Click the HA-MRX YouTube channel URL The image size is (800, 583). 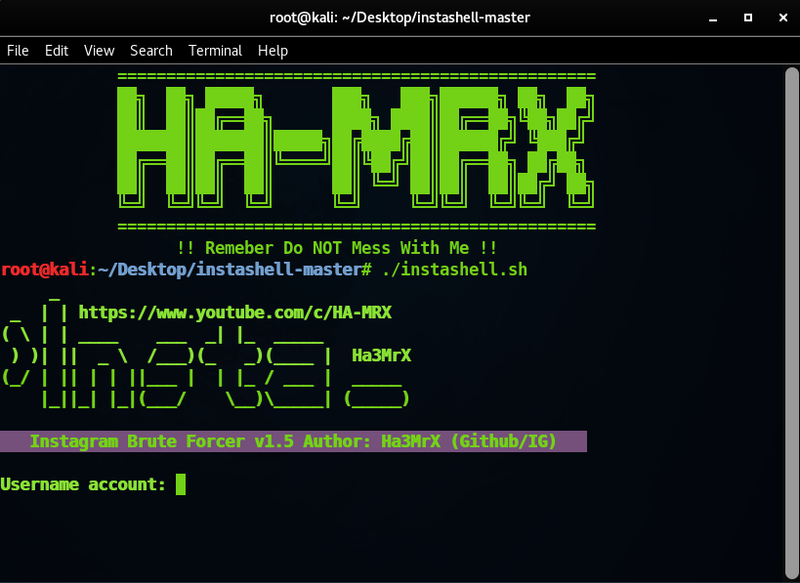(x=240, y=312)
